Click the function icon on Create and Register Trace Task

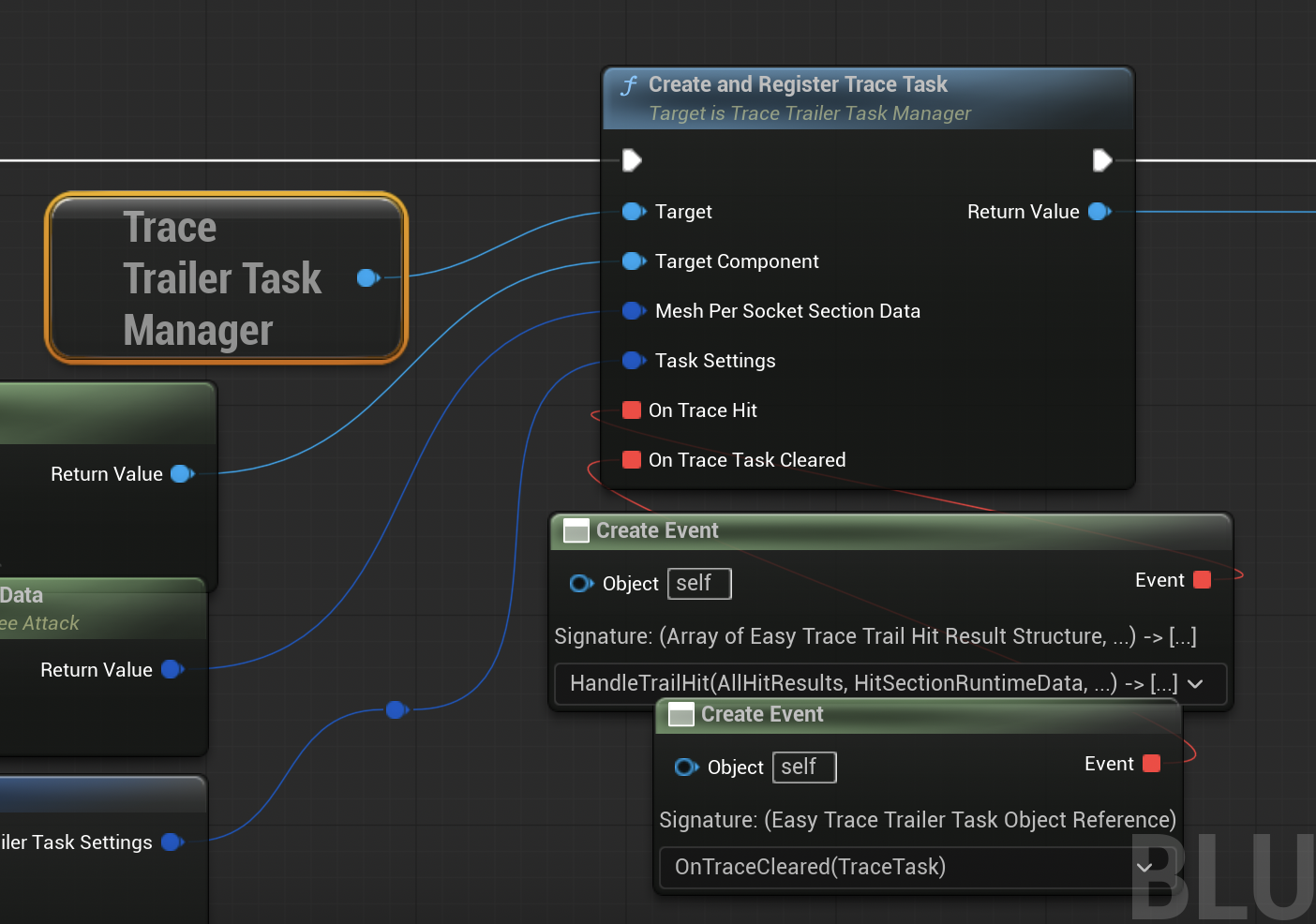(x=629, y=84)
